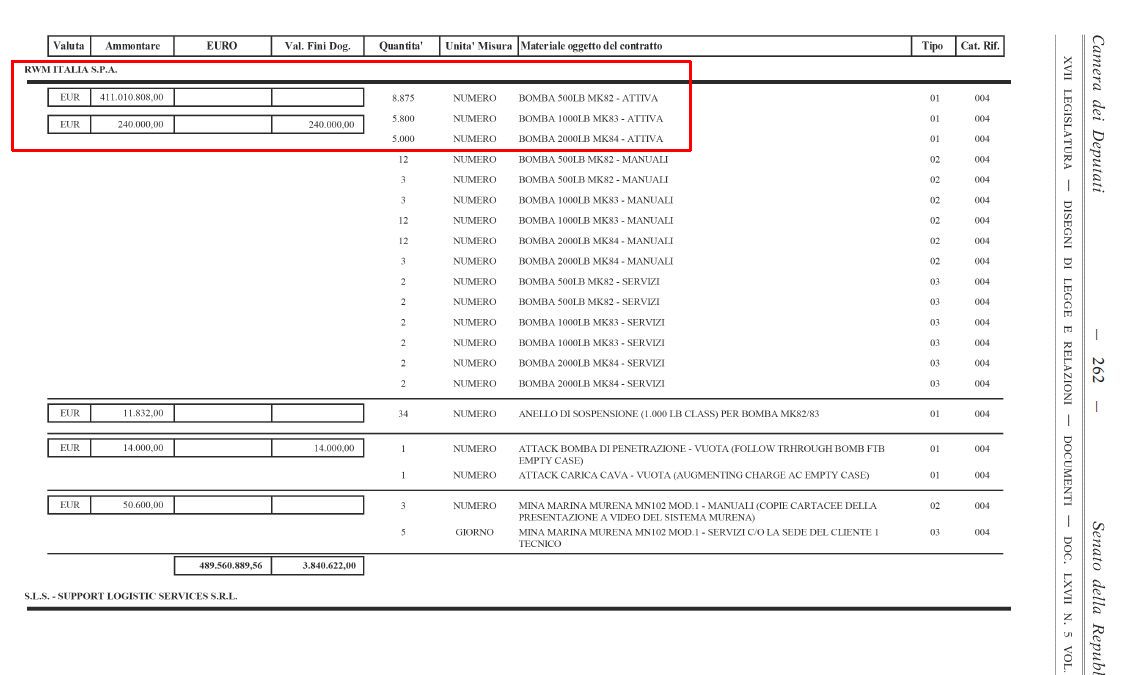Select 'BOMBA 1000LB MK83 - ATTIVA'
The image size is (1125, 675).
coord(590,118)
